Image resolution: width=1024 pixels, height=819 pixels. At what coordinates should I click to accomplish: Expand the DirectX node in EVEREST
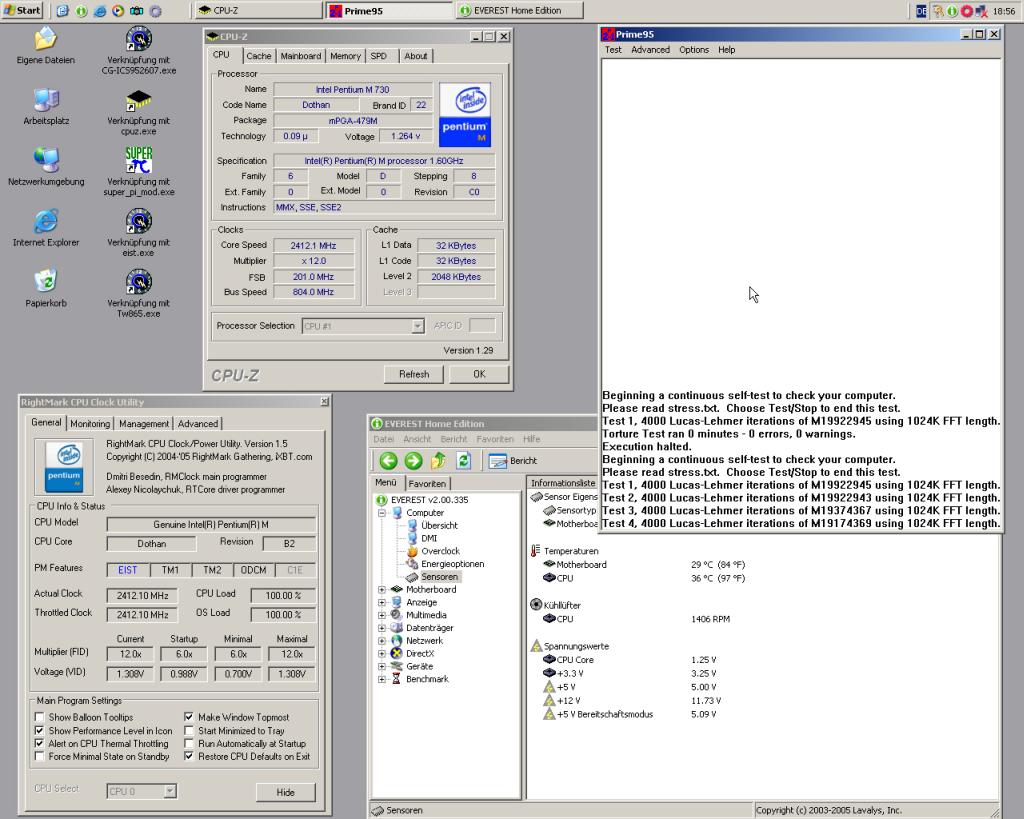(382, 654)
